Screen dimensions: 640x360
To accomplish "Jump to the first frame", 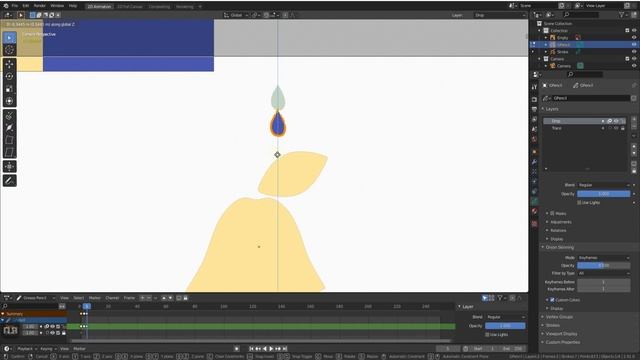I will pos(251,349).
